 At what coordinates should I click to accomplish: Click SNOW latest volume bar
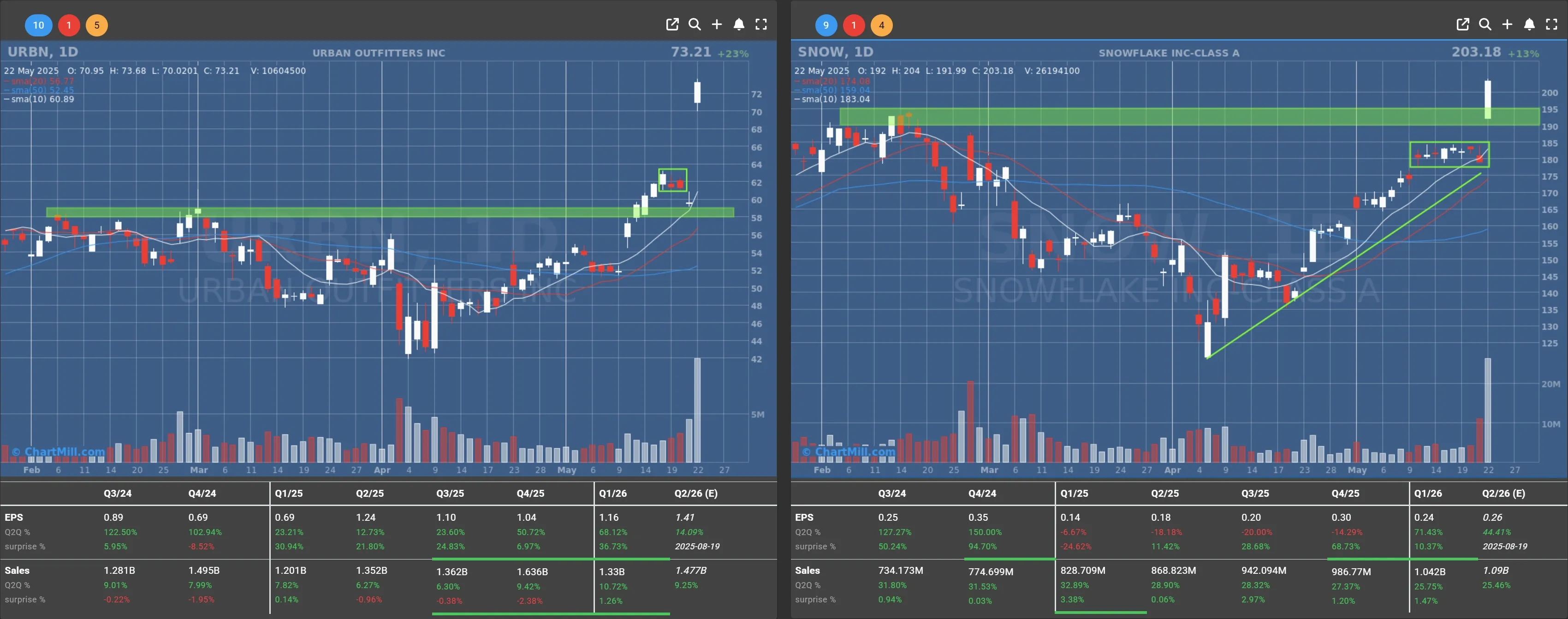(1488, 410)
